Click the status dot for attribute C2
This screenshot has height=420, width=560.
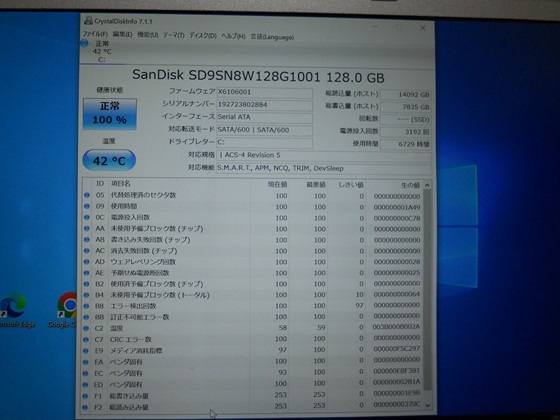pyautogui.click(x=86, y=329)
